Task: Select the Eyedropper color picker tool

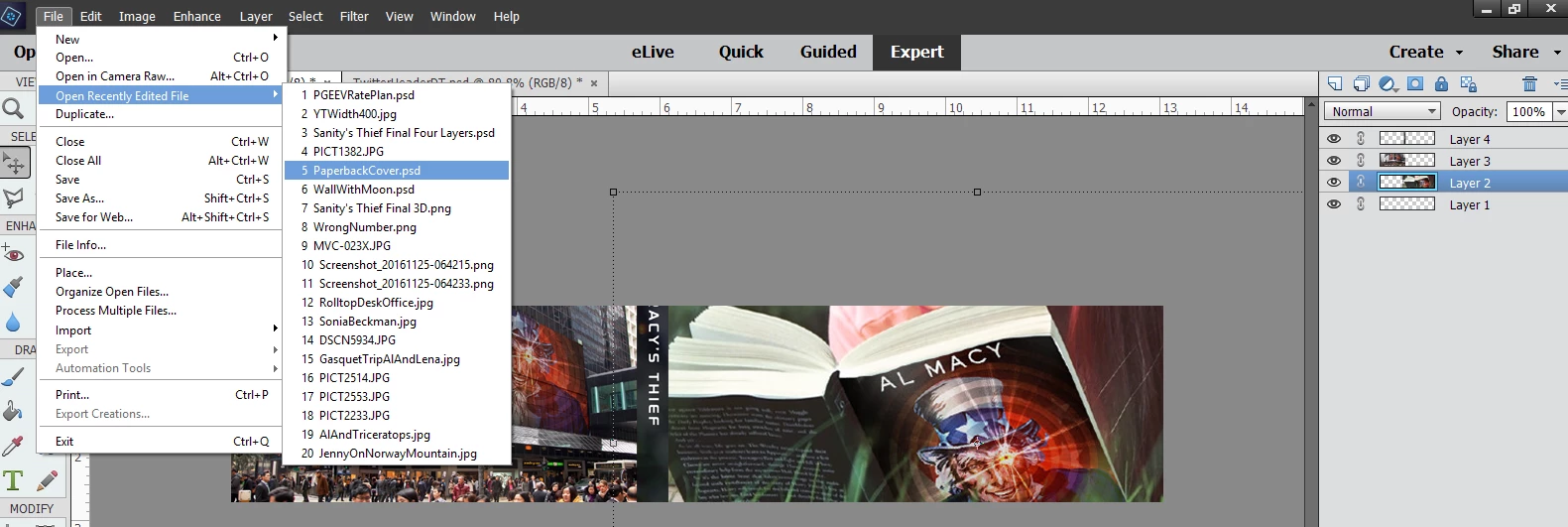Action: tap(13, 446)
